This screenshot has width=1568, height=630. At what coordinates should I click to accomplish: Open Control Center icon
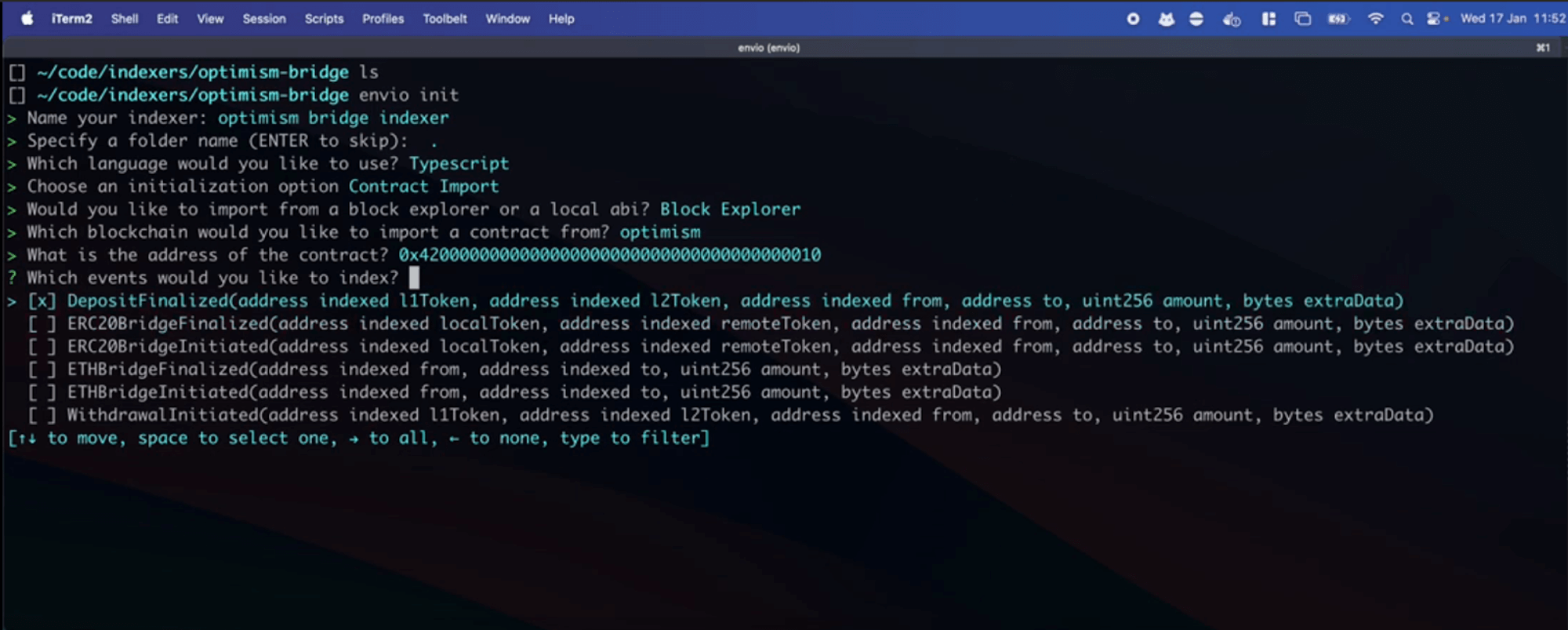[x=1435, y=19]
